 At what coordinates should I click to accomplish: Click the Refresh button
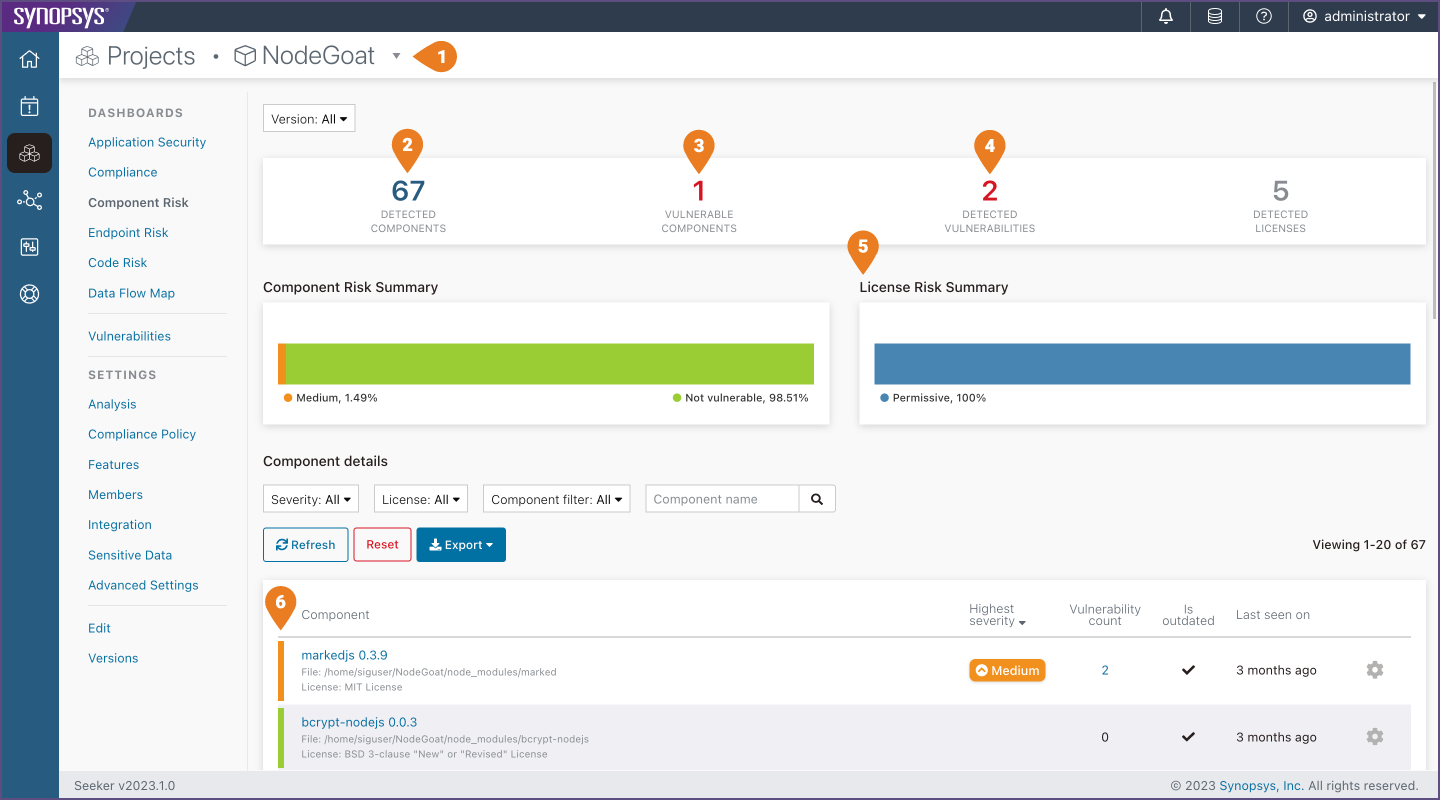click(306, 545)
